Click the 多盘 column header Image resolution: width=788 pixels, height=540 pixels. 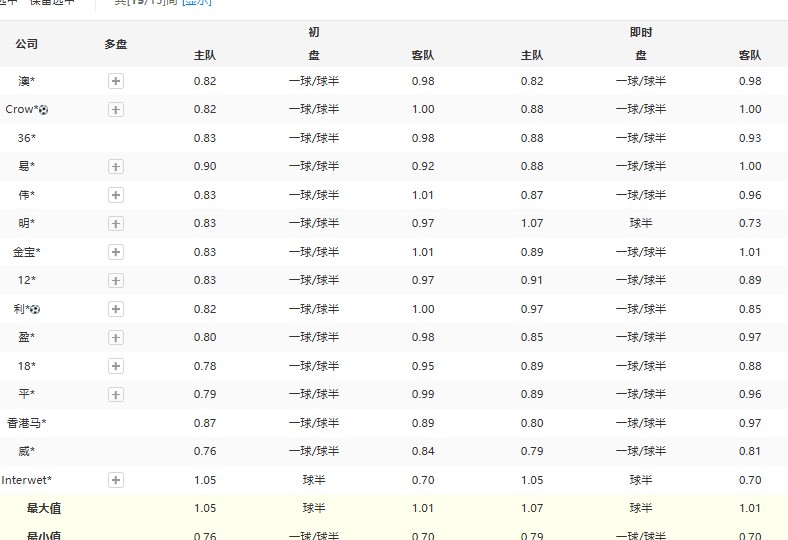tap(116, 44)
